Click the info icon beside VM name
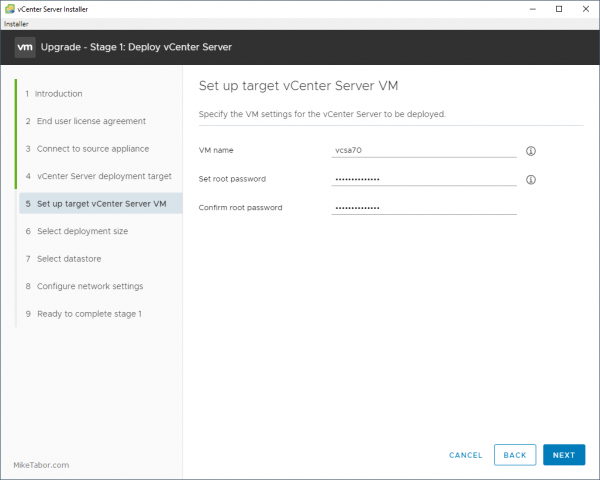 (530, 151)
